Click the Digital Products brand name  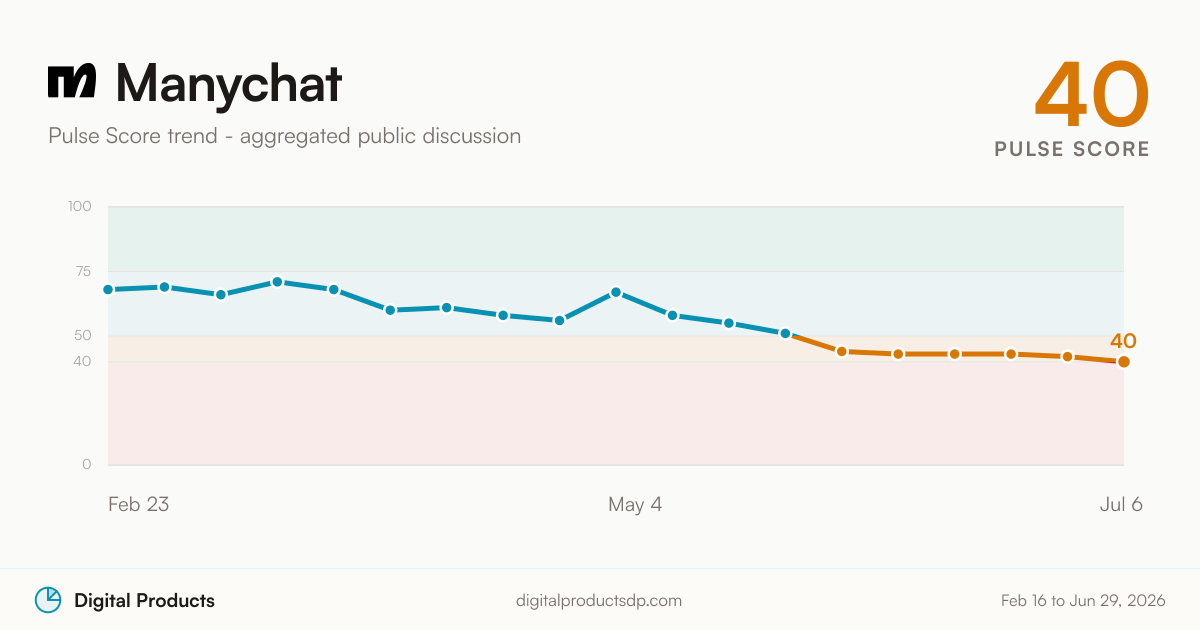[x=144, y=601]
